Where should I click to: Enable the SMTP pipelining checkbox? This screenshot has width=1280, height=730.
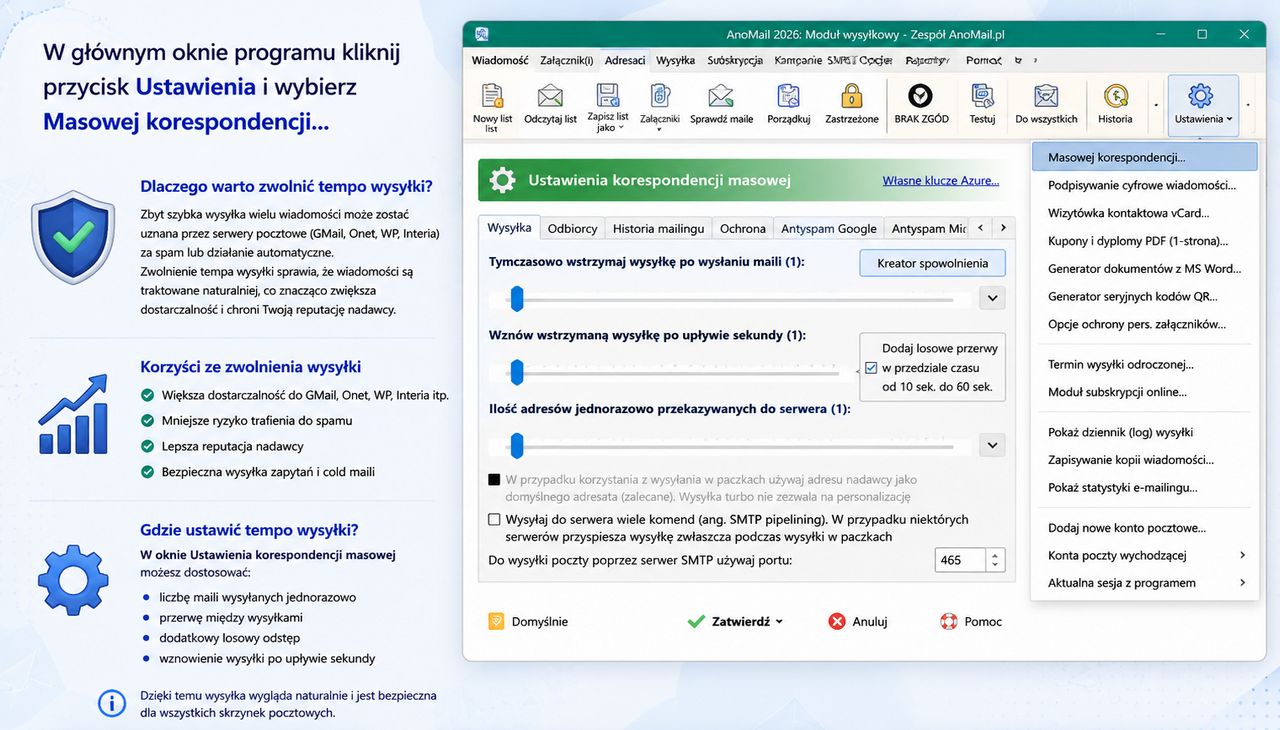[x=494, y=520]
